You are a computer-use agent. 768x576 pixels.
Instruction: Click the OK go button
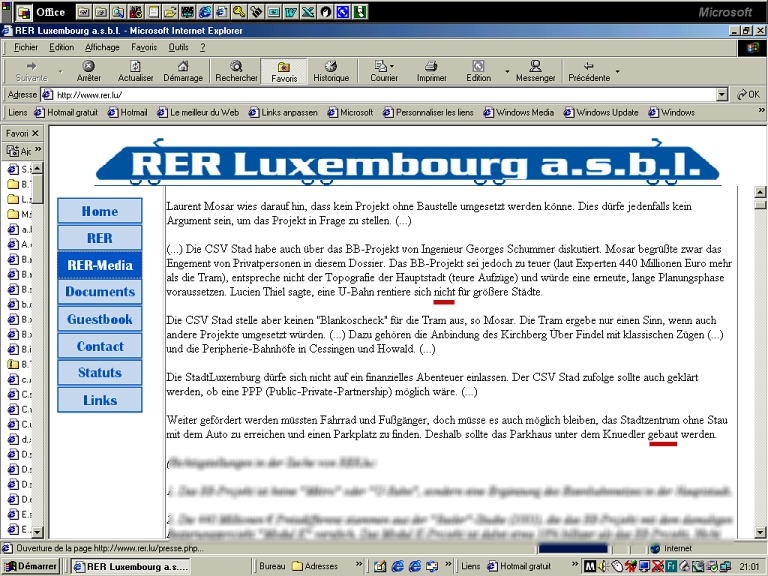point(748,95)
